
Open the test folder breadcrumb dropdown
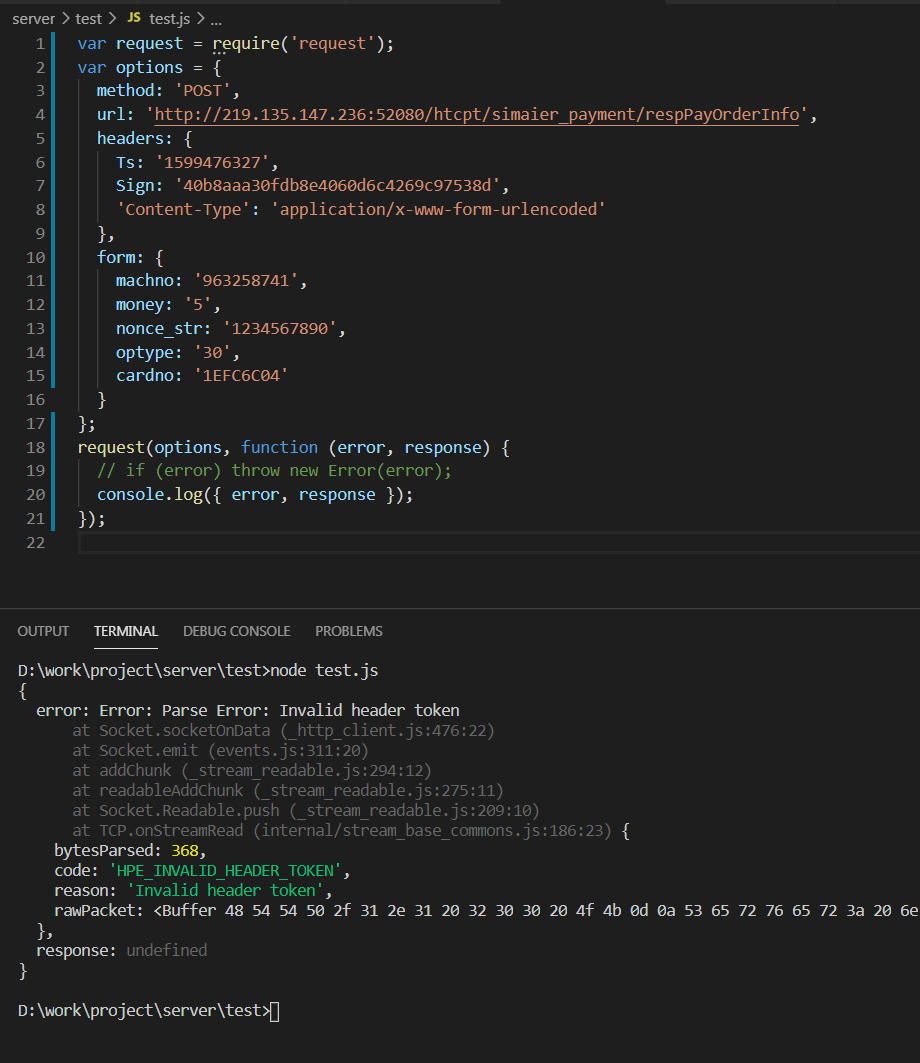88,18
